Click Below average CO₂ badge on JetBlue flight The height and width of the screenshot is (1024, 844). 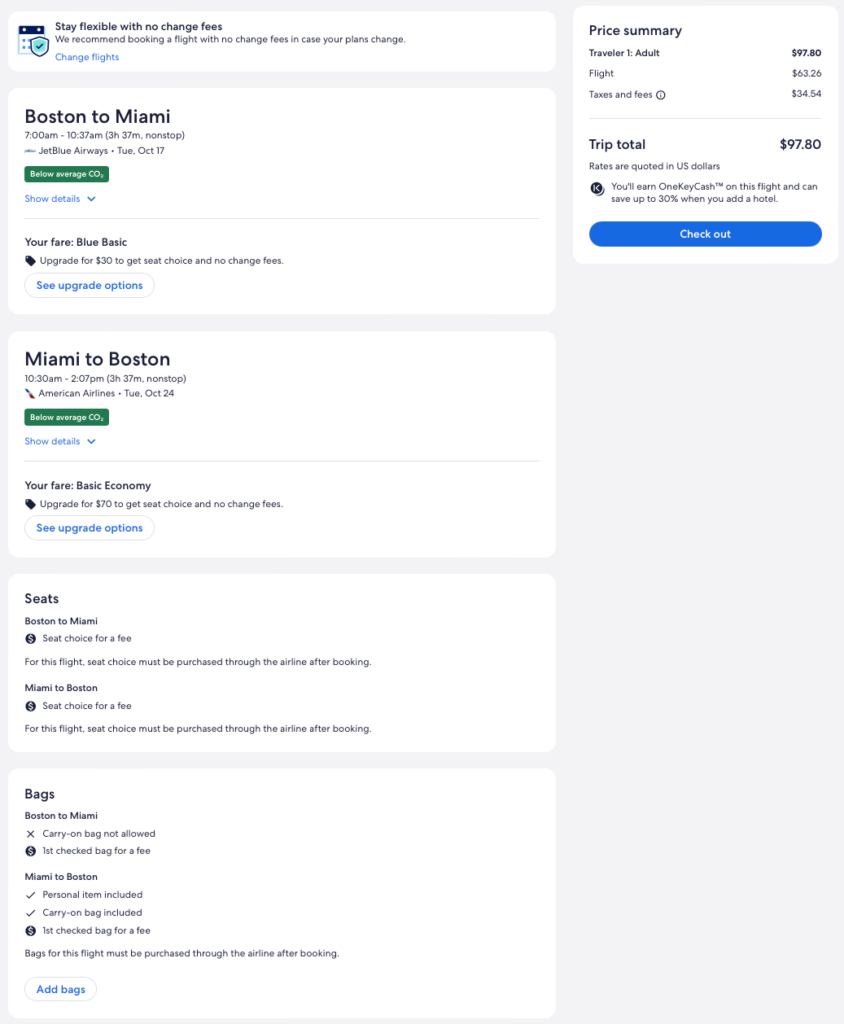click(67, 174)
